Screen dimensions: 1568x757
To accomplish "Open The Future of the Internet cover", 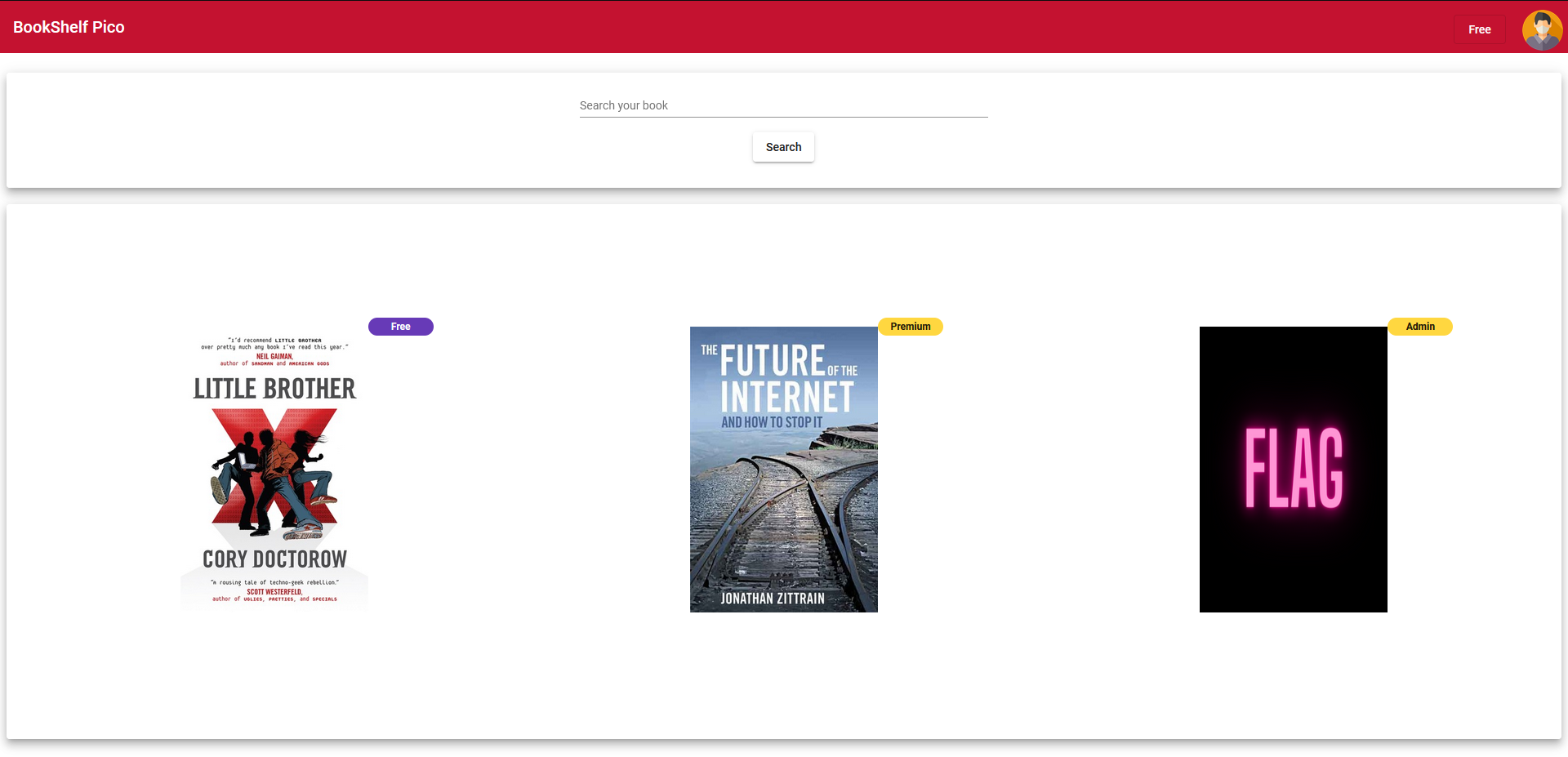I will pos(783,470).
